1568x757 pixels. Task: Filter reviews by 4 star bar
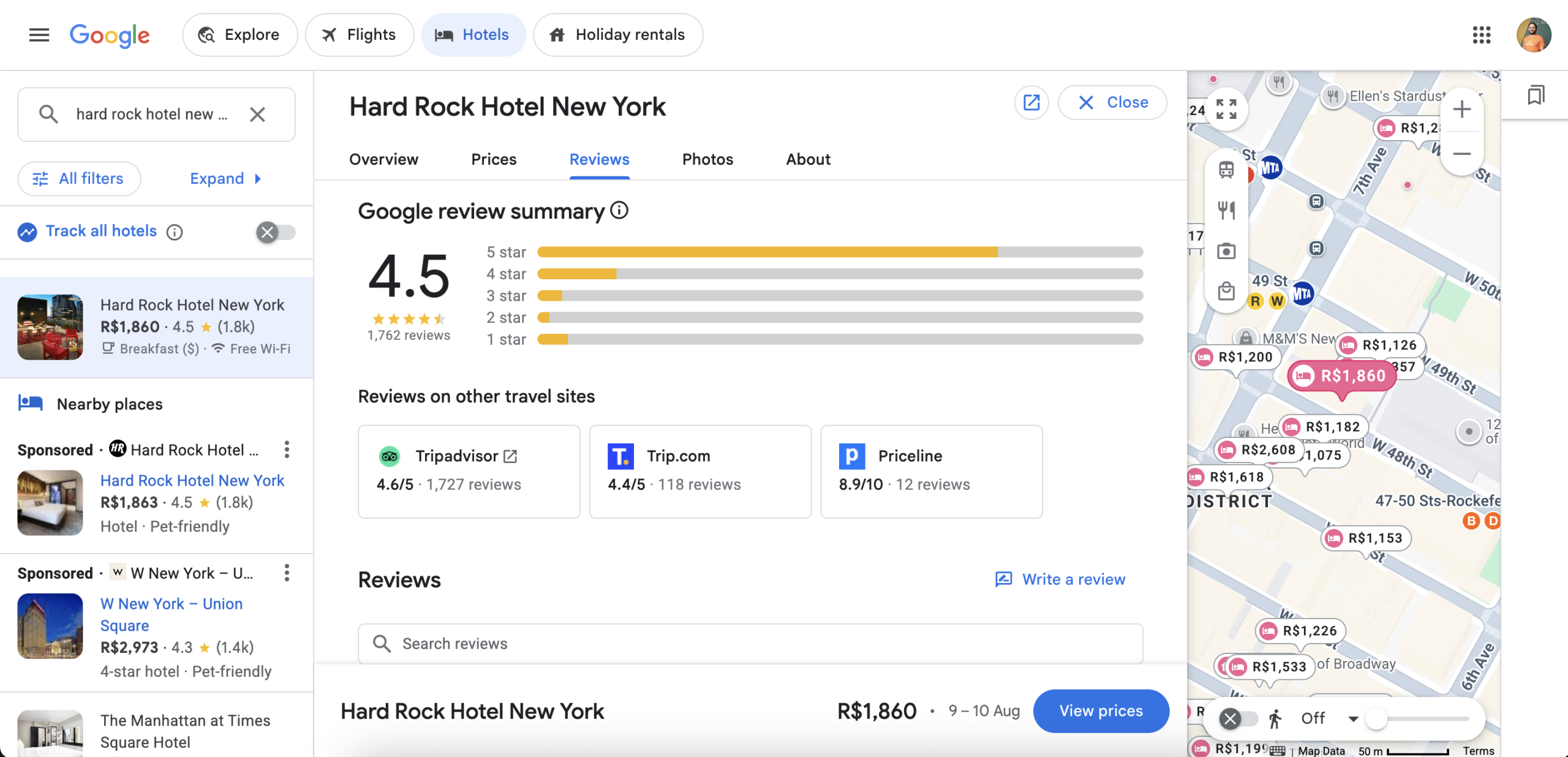point(840,274)
